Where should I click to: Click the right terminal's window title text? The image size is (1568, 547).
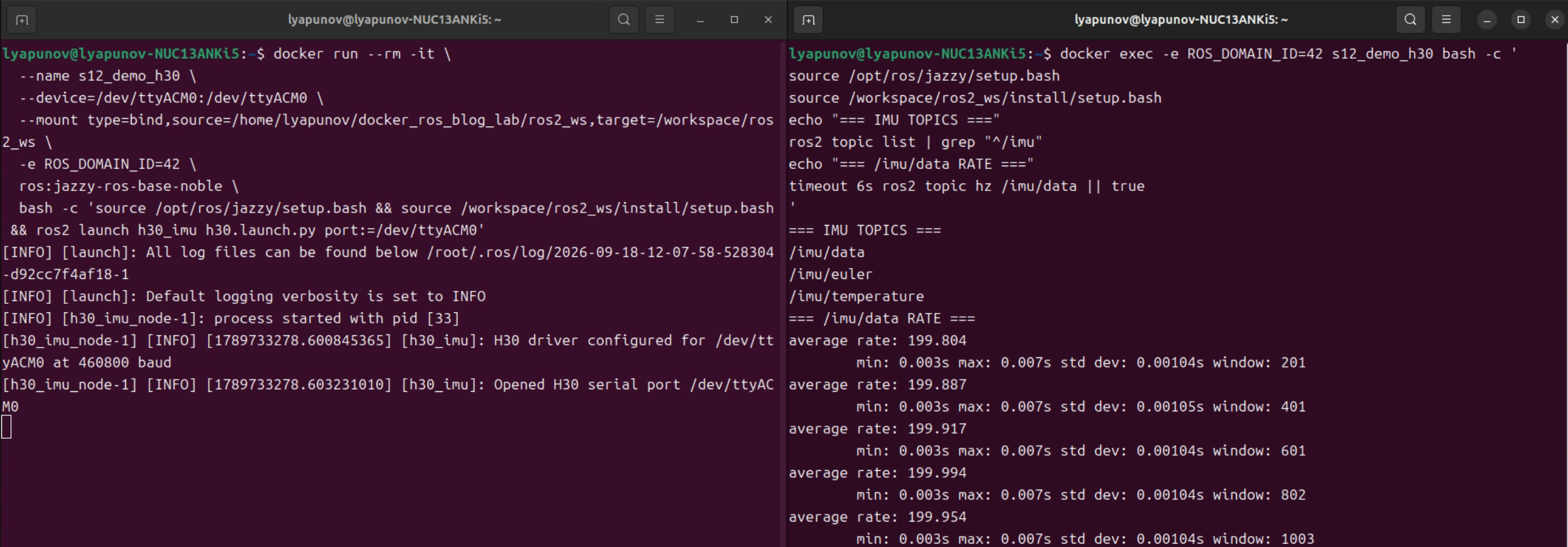coord(1181,20)
